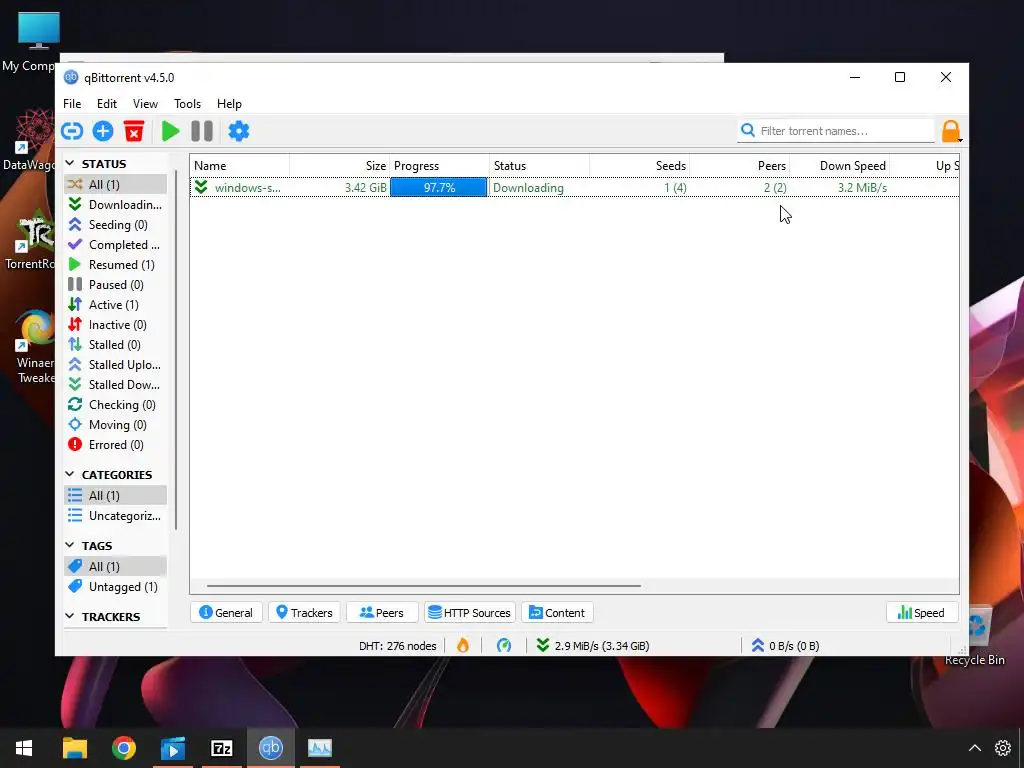This screenshot has height=768, width=1024.
Task: Sort torrents by Peers column
Action: (x=739, y=166)
